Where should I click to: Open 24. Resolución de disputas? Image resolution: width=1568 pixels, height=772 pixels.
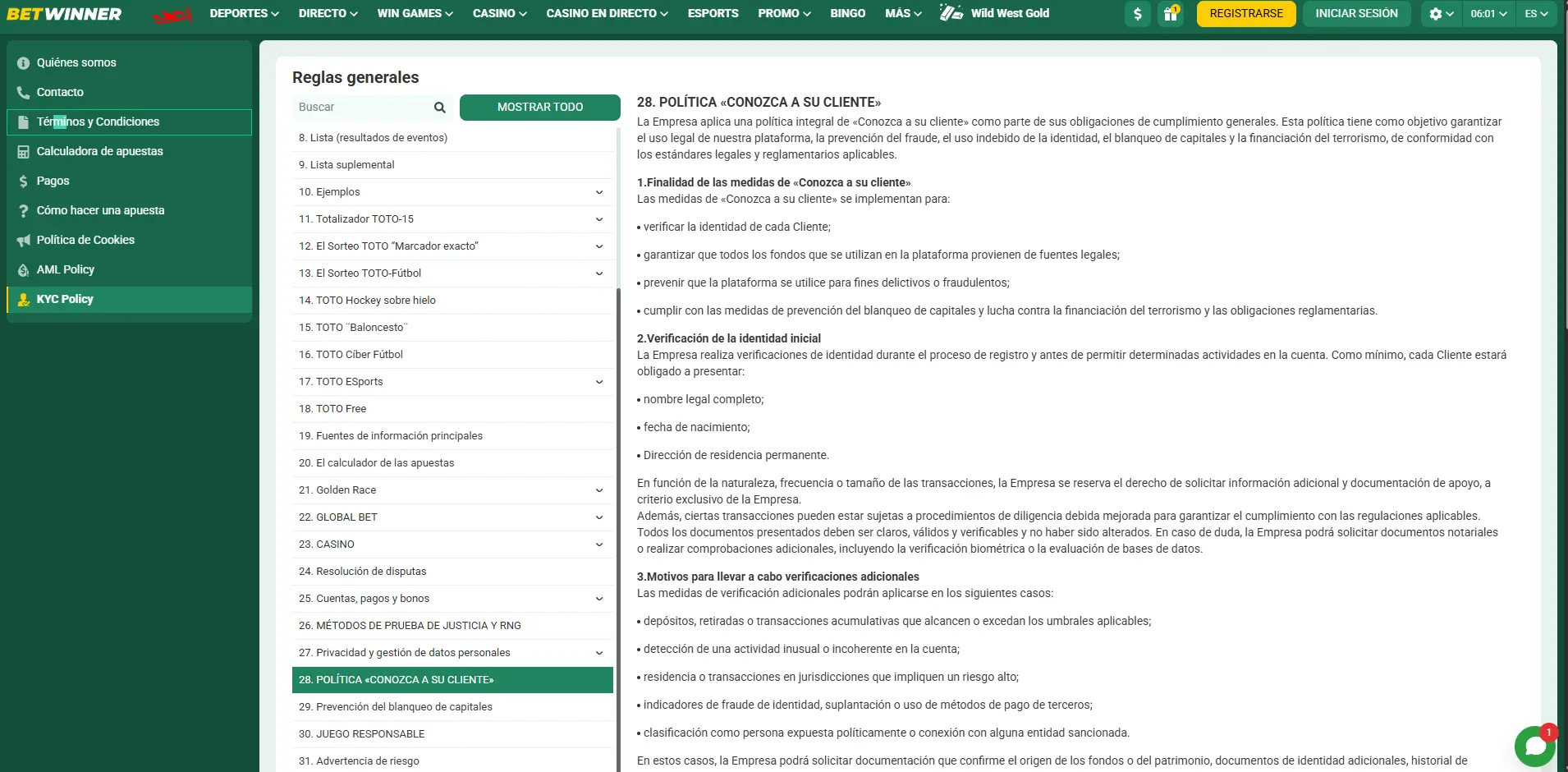(452, 572)
